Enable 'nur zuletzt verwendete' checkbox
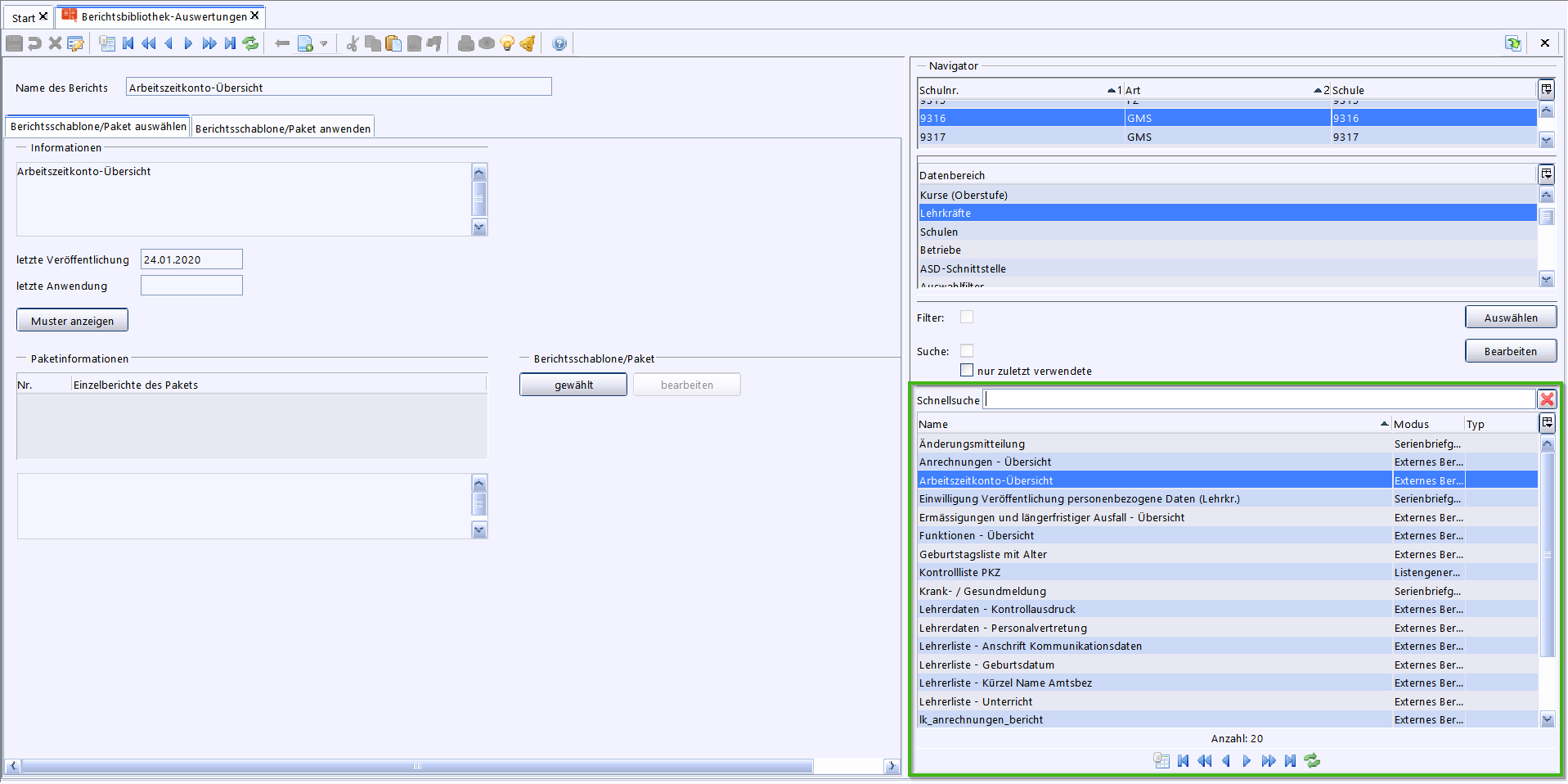The height and width of the screenshot is (784, 1568). pos(967,370)
